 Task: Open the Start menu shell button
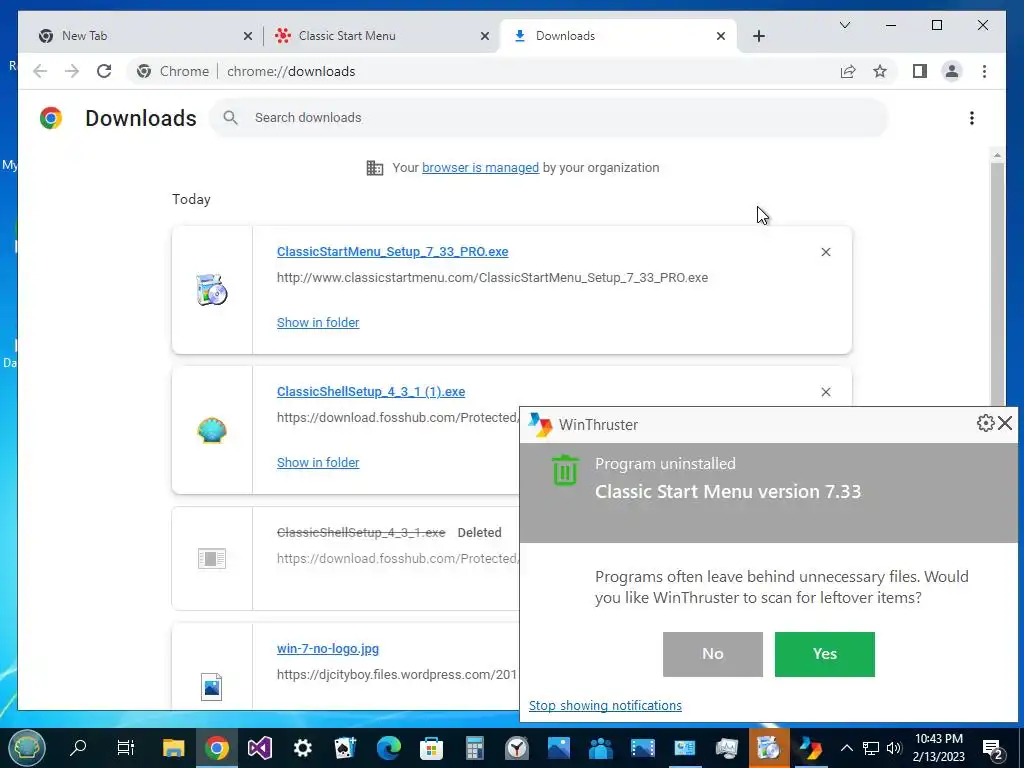pyautogui.click(x=27, y=747)
